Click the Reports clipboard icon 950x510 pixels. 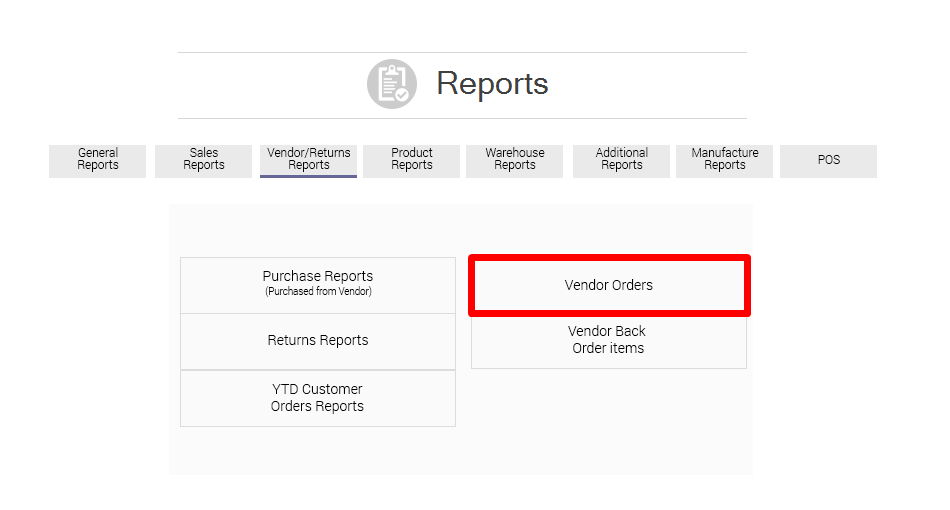click(391, 84)
